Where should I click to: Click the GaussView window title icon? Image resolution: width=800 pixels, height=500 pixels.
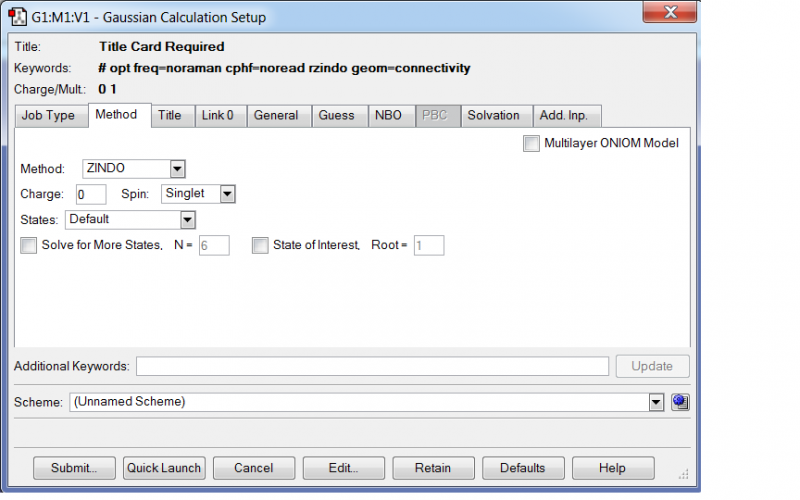point(18,16)
